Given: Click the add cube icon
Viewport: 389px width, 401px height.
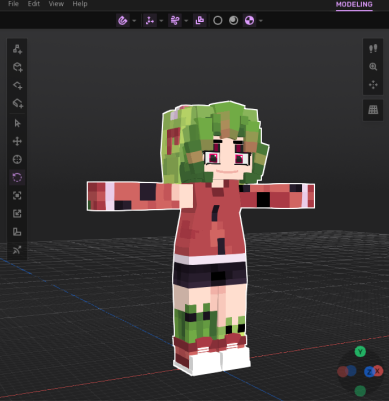Looking at the screenshot, I should pos(17,67).
